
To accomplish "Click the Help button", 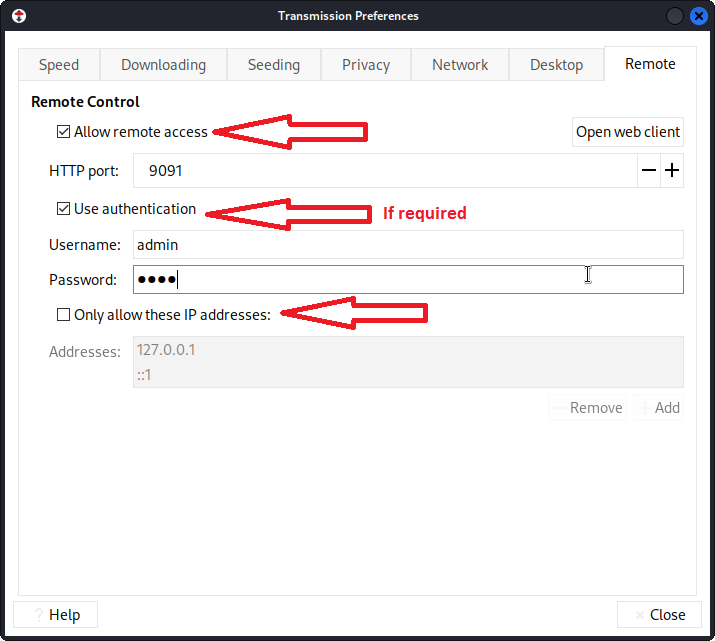I will click(x=56, y=615).
